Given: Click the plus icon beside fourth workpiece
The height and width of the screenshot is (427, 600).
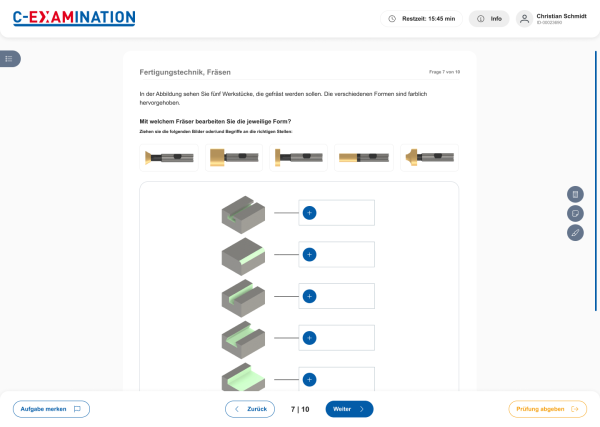Looking at the screenshot, I should pos(309,338).
